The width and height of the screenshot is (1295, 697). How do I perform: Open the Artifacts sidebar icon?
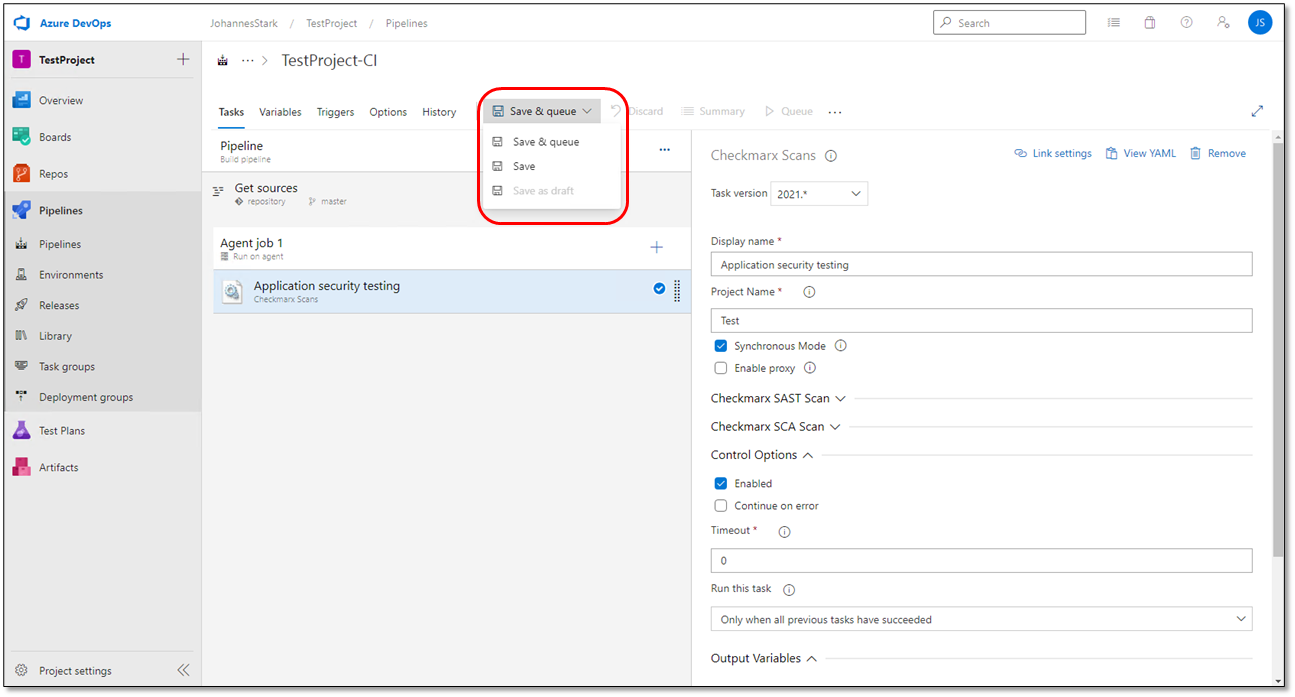coord(22,467)
